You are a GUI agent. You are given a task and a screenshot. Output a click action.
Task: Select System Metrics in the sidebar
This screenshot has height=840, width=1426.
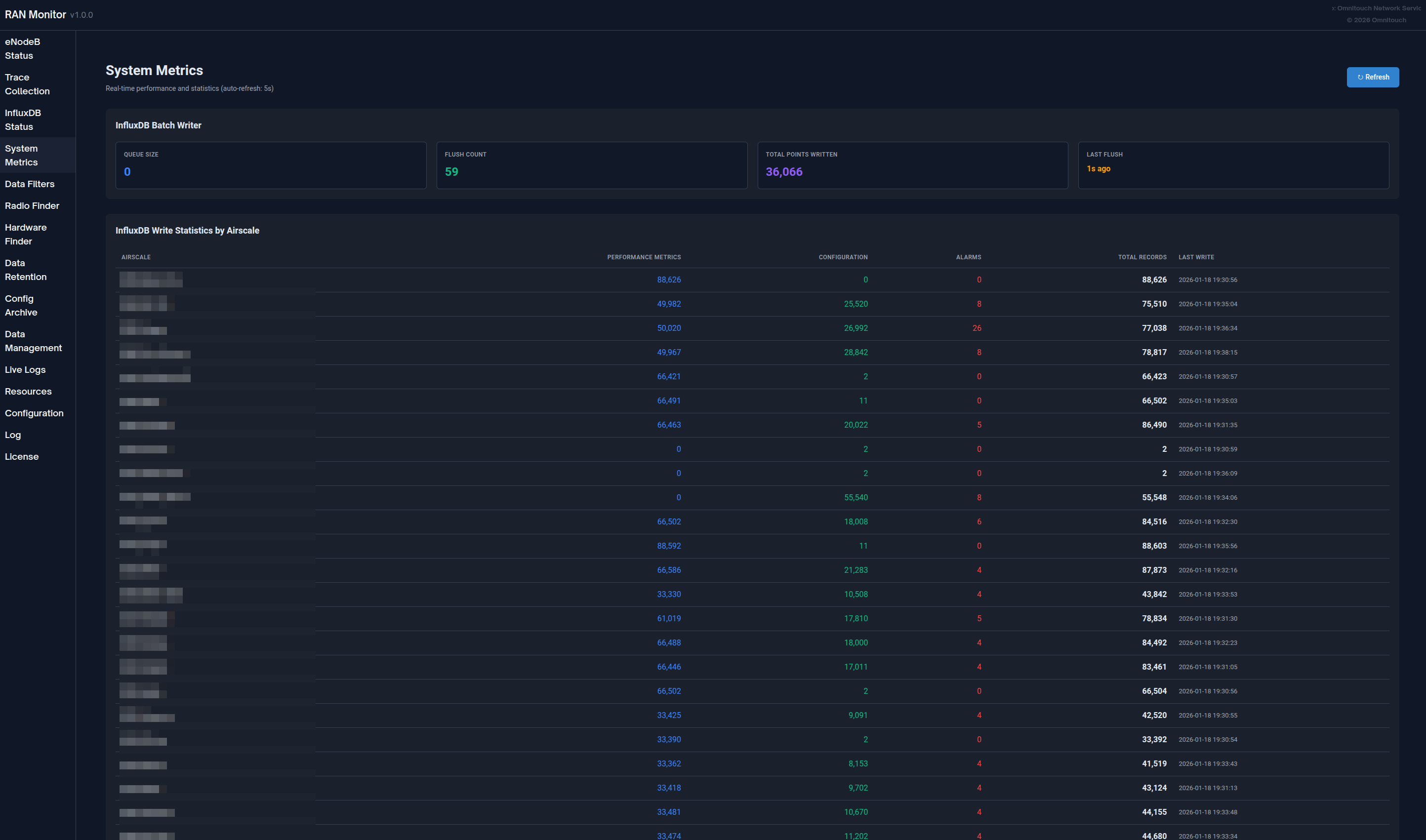(x=22, y=156)
